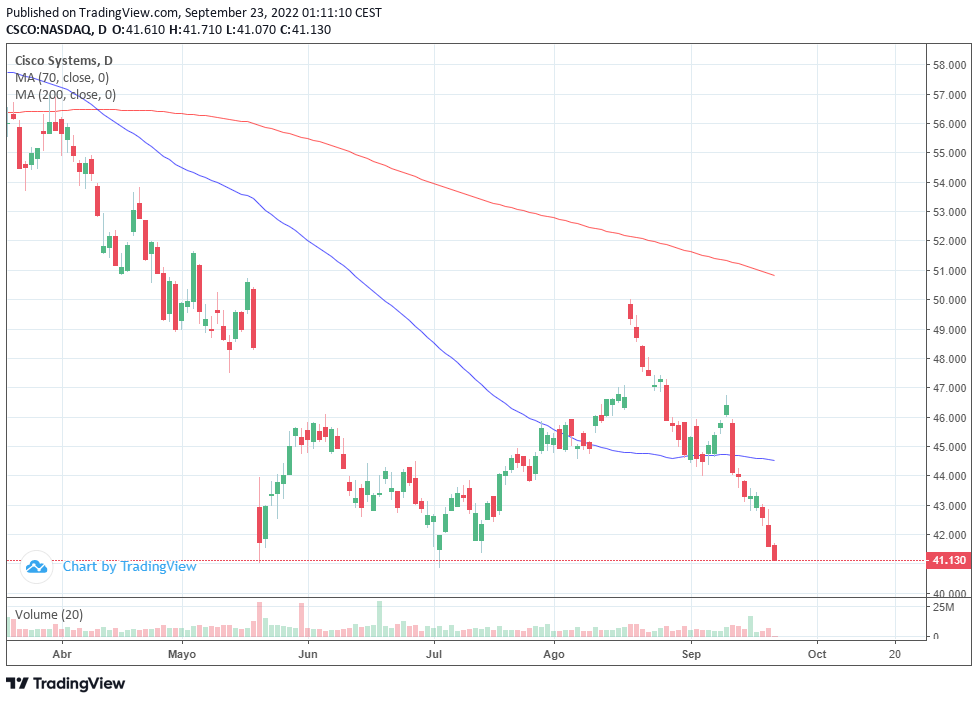The height and width of the screenshot is (702, 978).
Task: Click the TradingView logo at the bottom
Action: click(x=66, y=683)
